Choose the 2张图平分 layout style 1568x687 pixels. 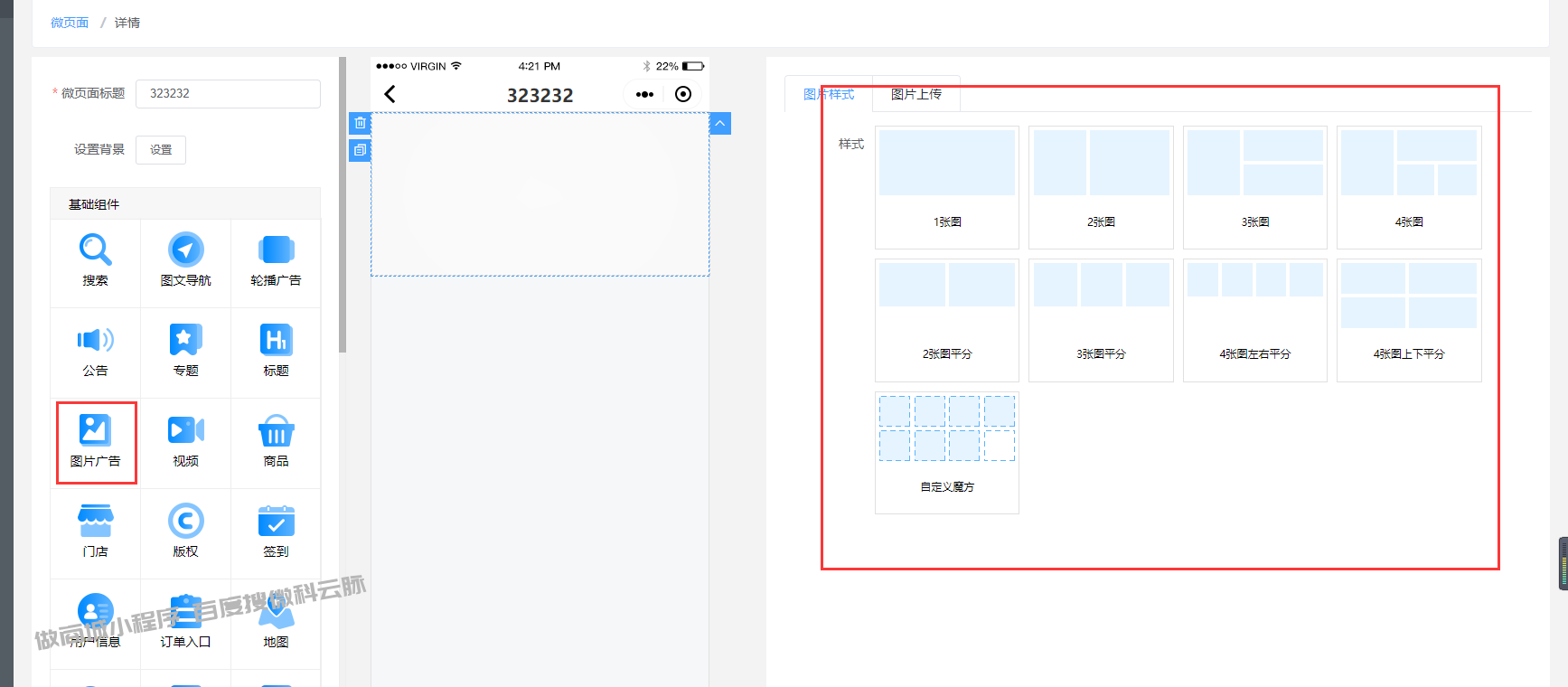[947, 320]
